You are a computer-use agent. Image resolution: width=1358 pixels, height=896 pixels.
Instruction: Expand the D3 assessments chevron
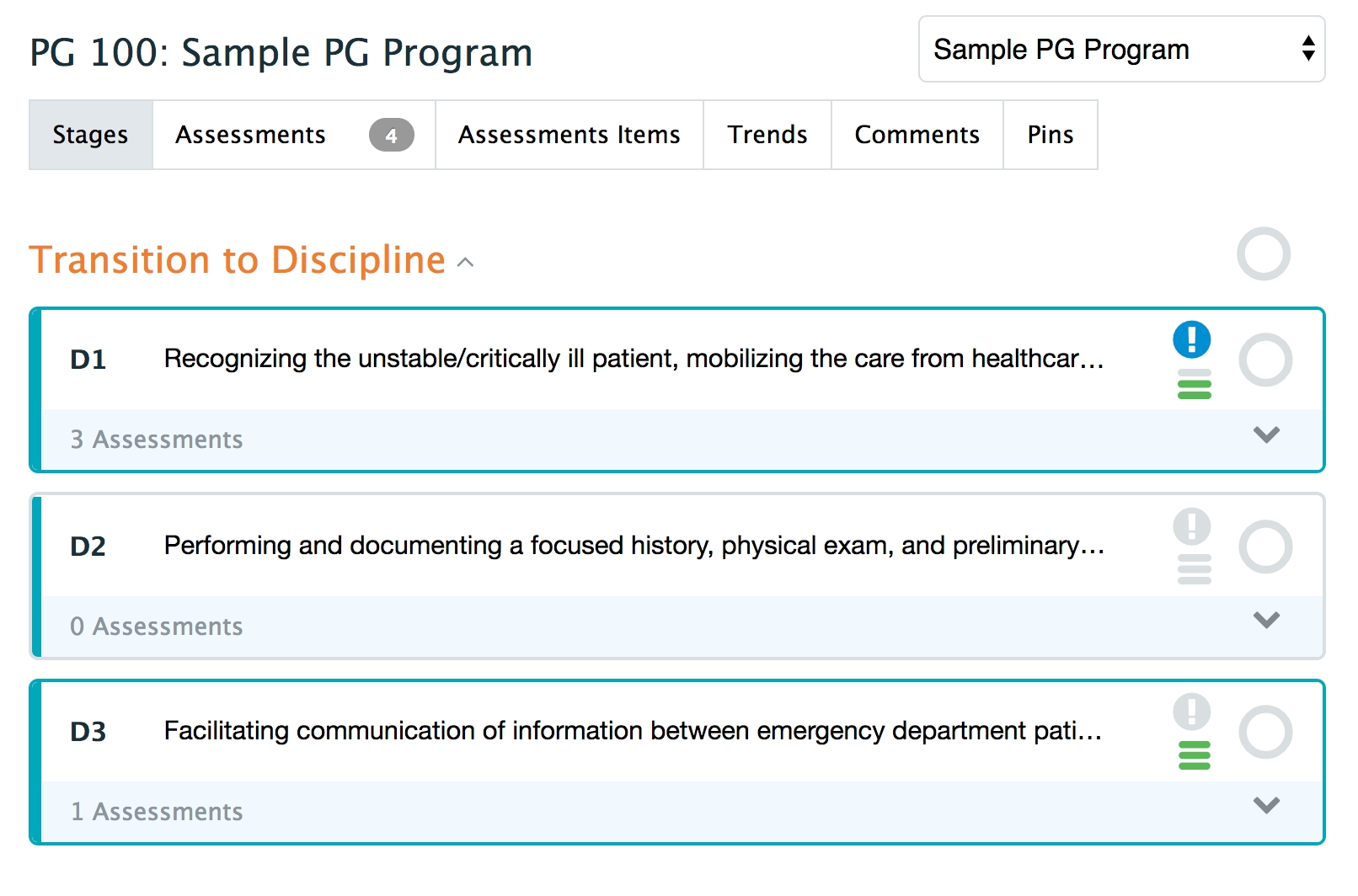[1265, 806]
